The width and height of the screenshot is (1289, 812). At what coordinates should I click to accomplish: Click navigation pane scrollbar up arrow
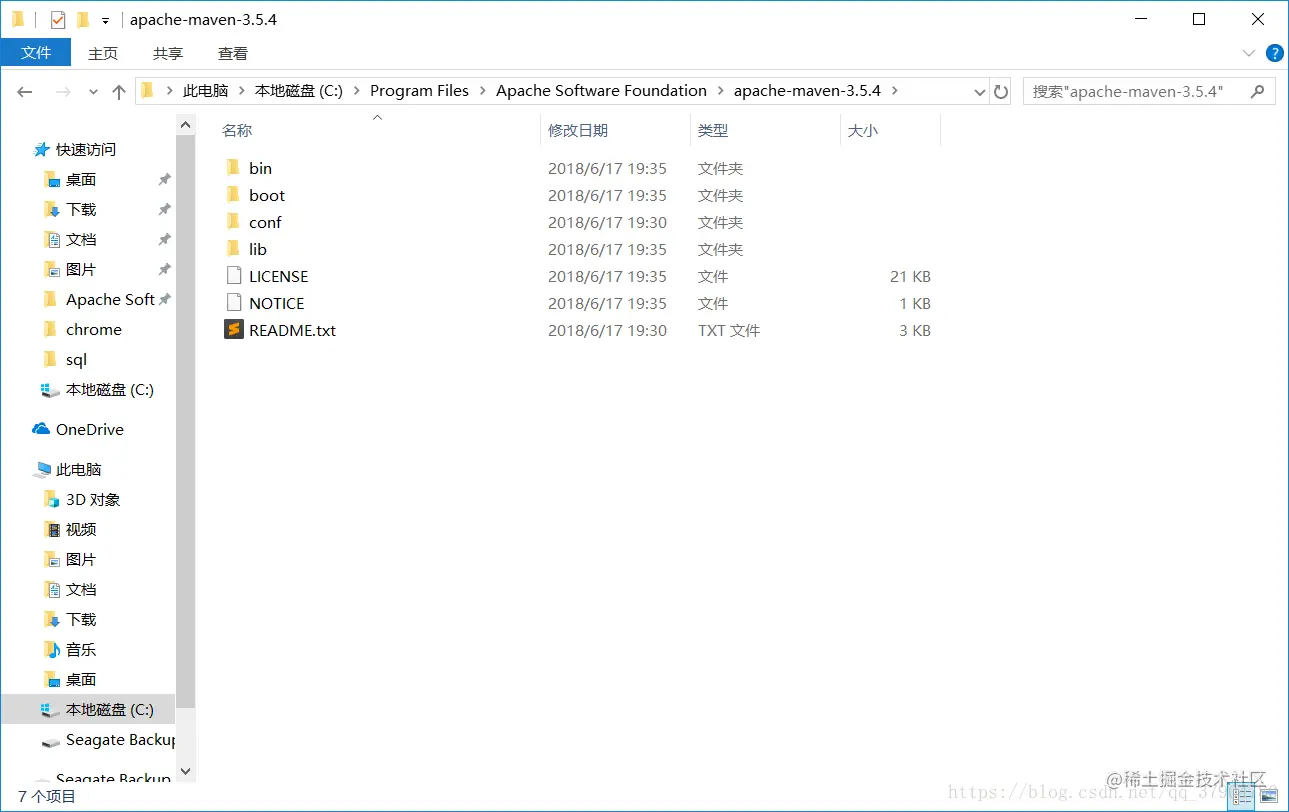pyautogui.click(x=185, y=126)
